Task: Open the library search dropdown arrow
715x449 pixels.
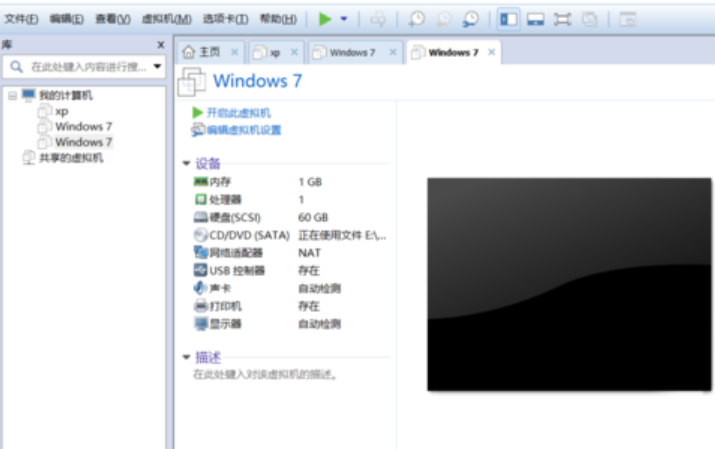Action: (157, 67)
